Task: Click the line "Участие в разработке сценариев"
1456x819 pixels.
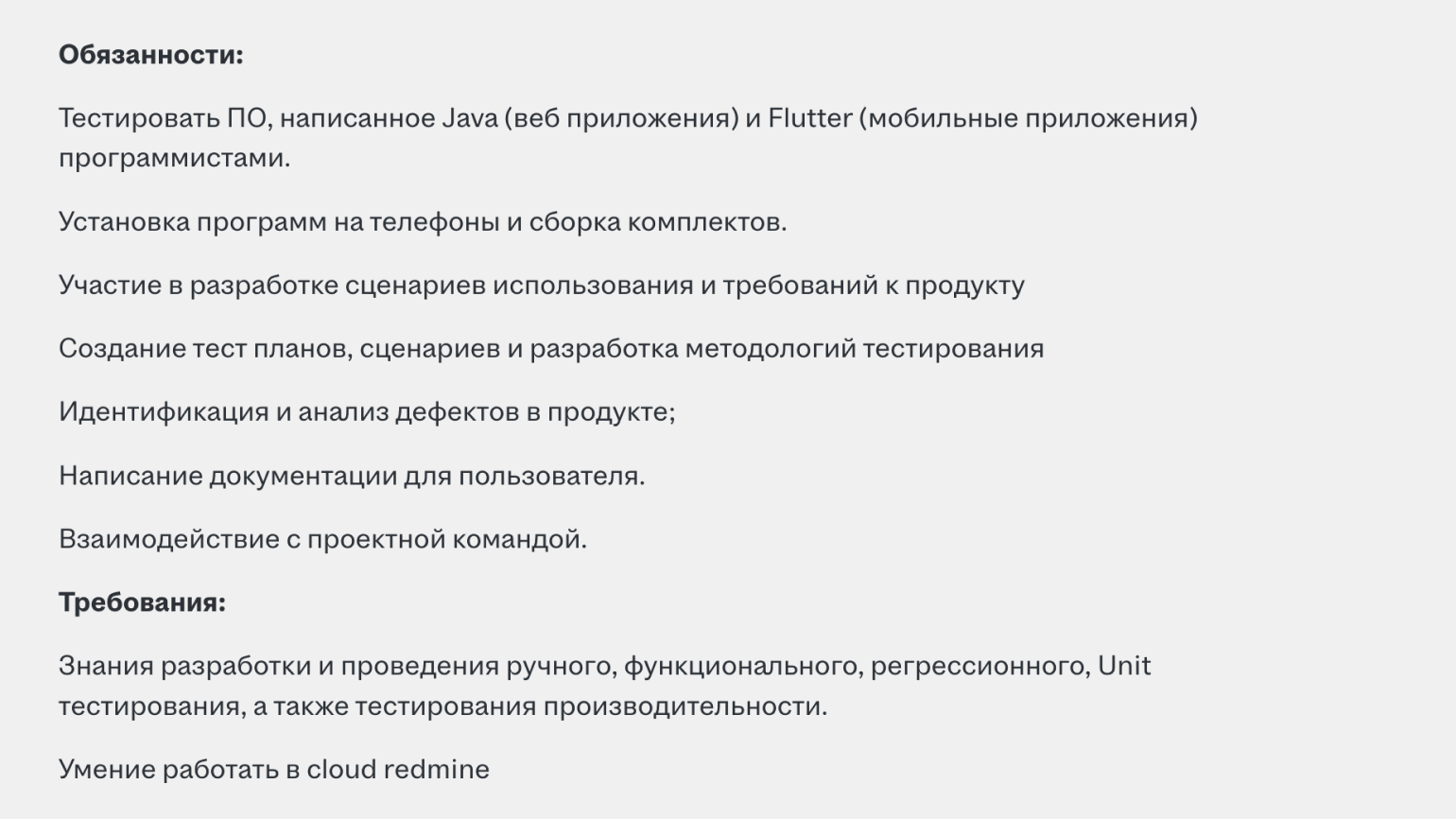Action: pos(541,286)
